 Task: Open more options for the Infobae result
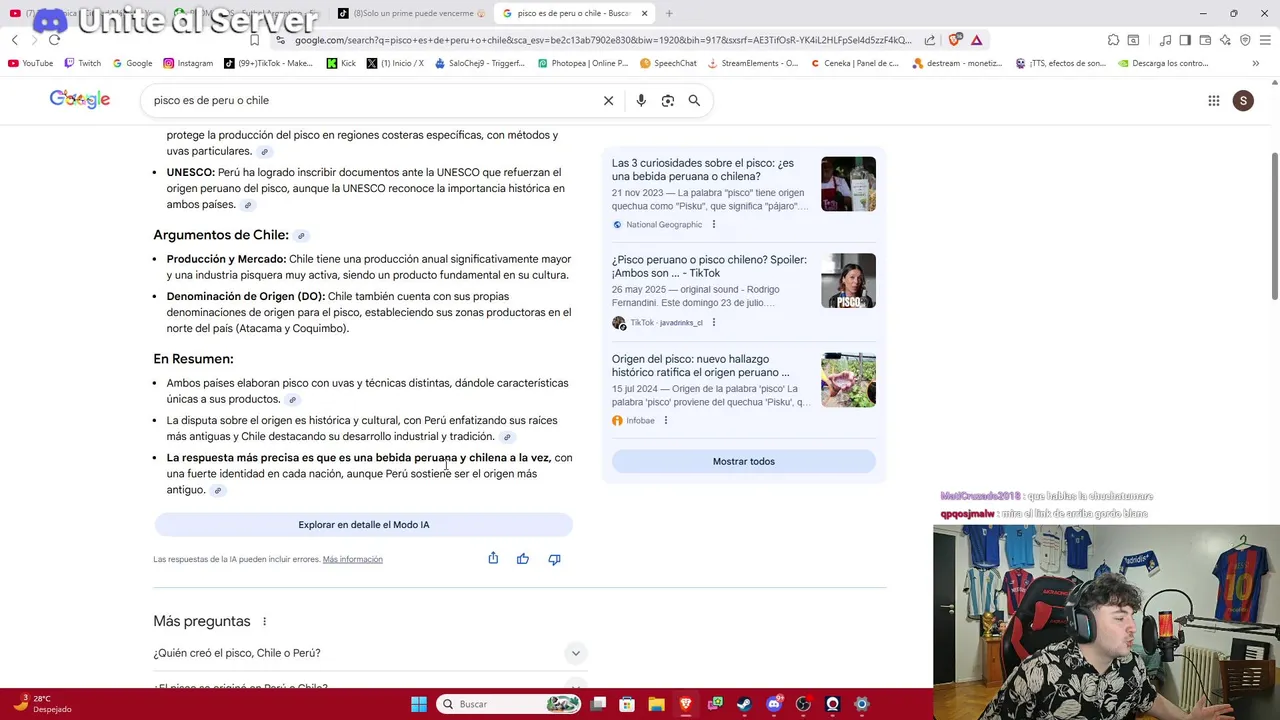point(665,420)
